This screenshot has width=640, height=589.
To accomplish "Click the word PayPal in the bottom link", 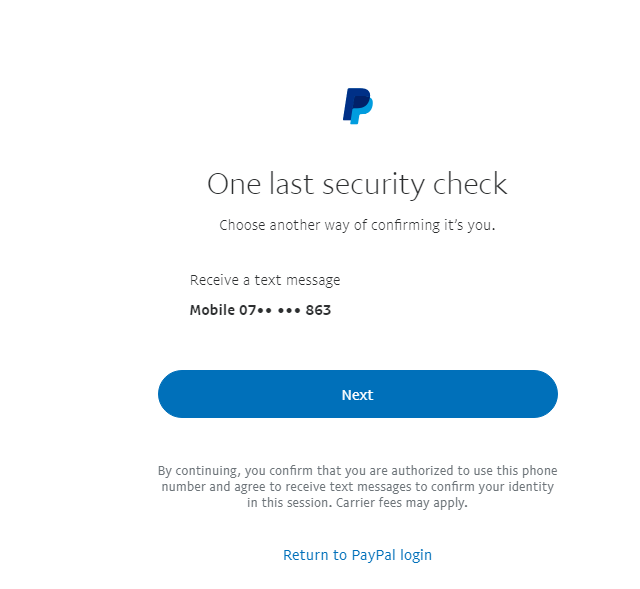I will pos(375,555).
